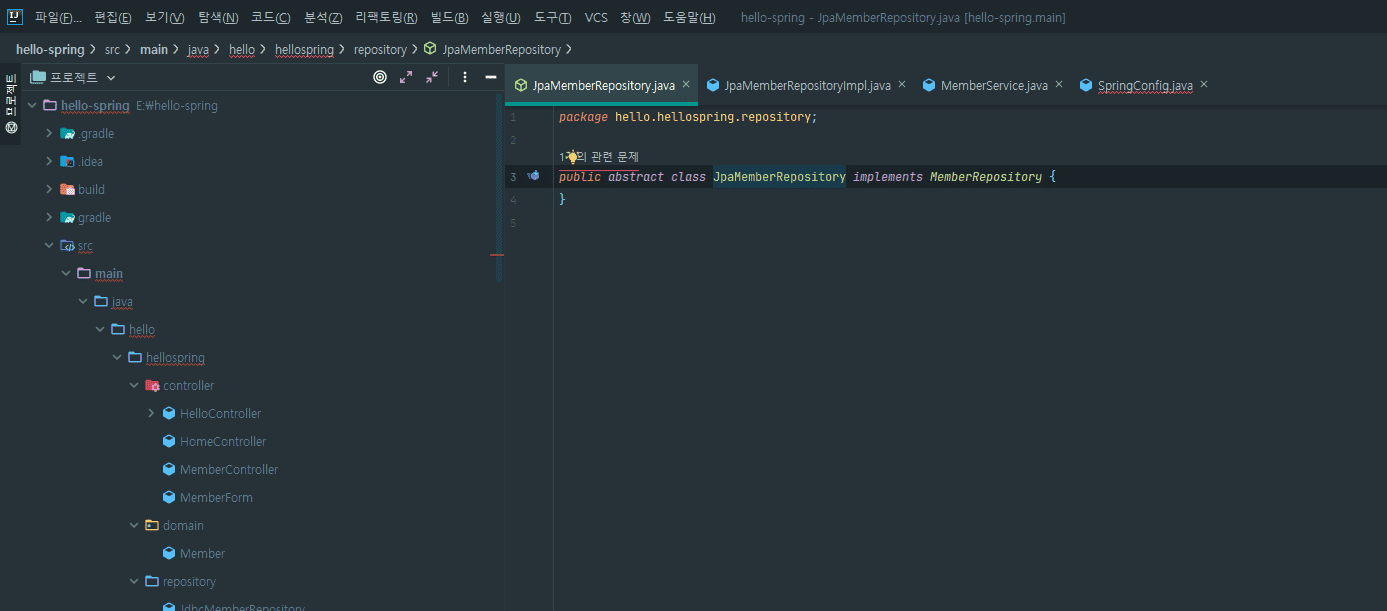Expand the .gradle folder
The image size is (1387, 611).
click(x=49, y=133)
